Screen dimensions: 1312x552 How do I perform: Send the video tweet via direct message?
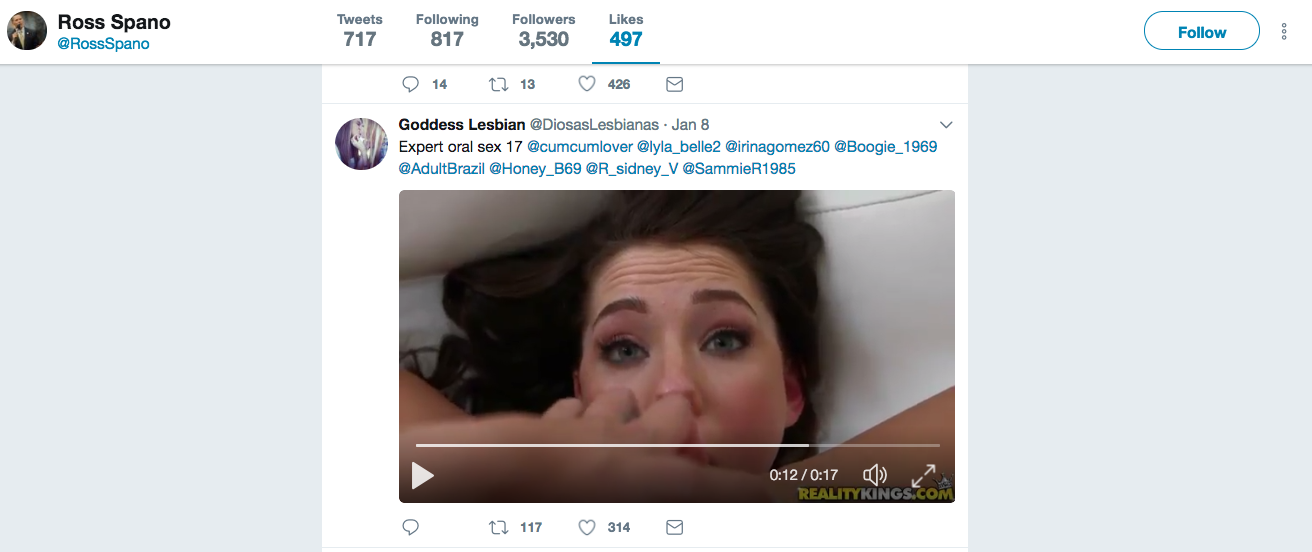coord(675,527)
